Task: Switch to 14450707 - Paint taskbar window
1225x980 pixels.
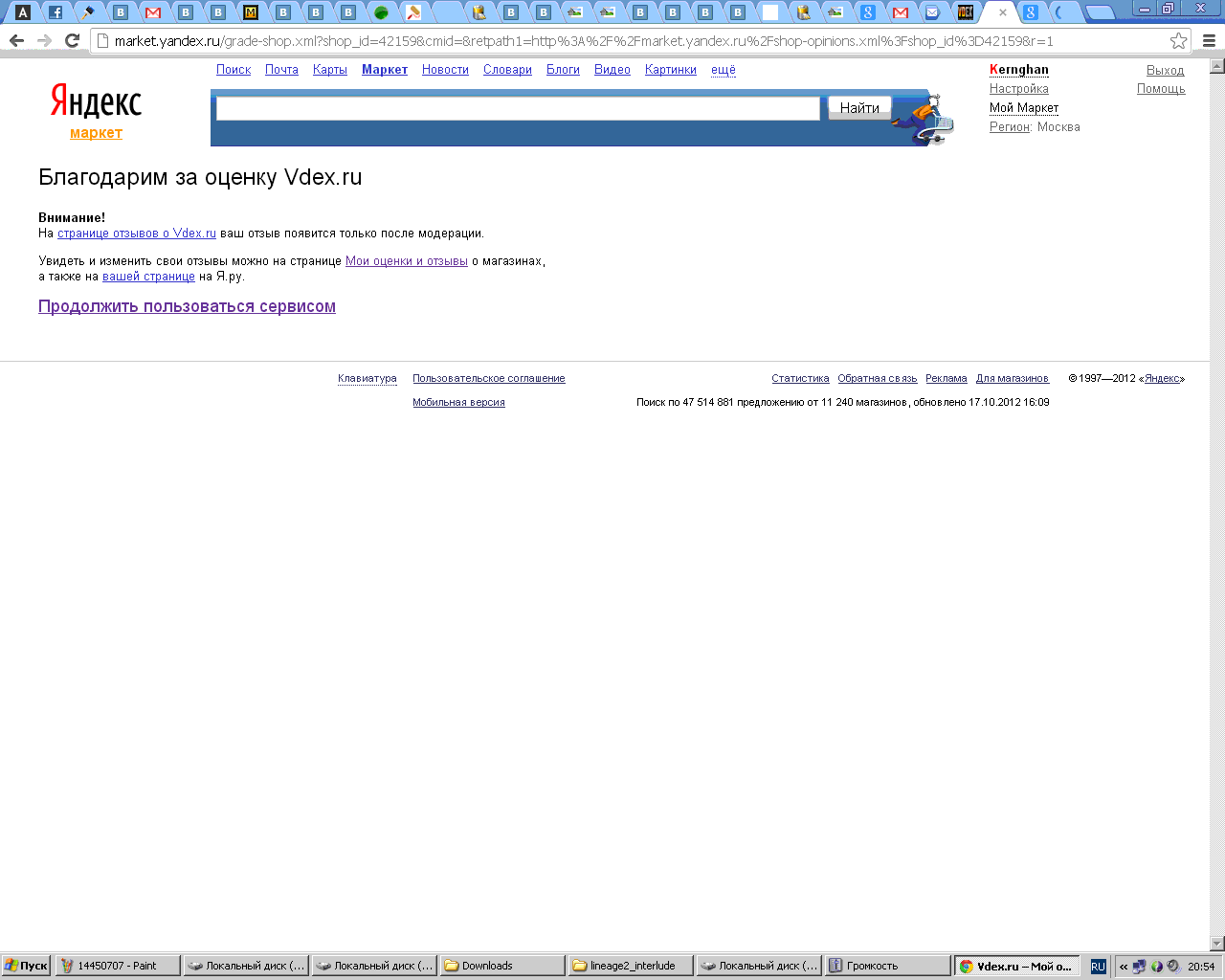Action: click(x=119, y=966)
